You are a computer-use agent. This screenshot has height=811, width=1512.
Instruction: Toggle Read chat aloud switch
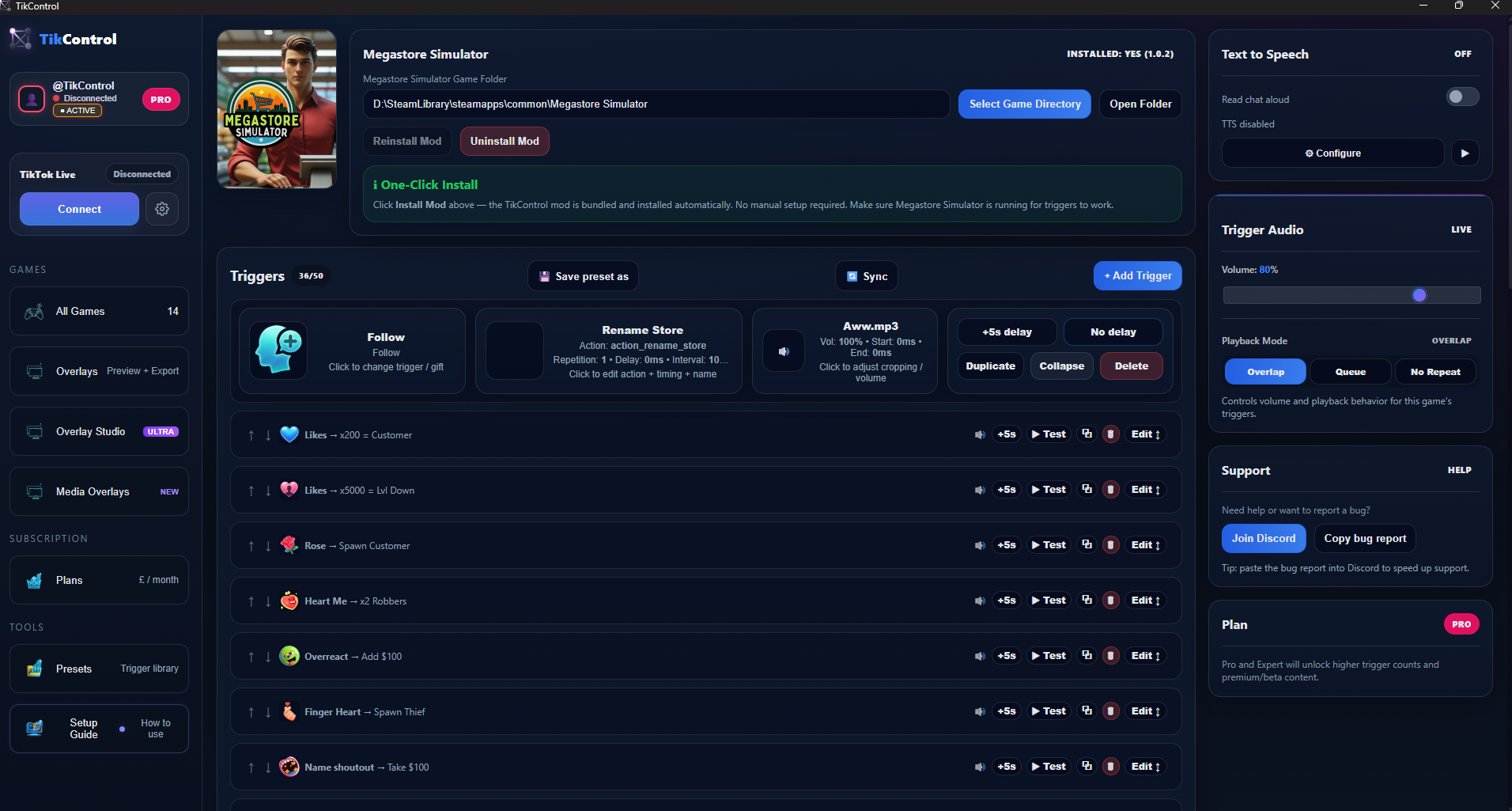1462,97
